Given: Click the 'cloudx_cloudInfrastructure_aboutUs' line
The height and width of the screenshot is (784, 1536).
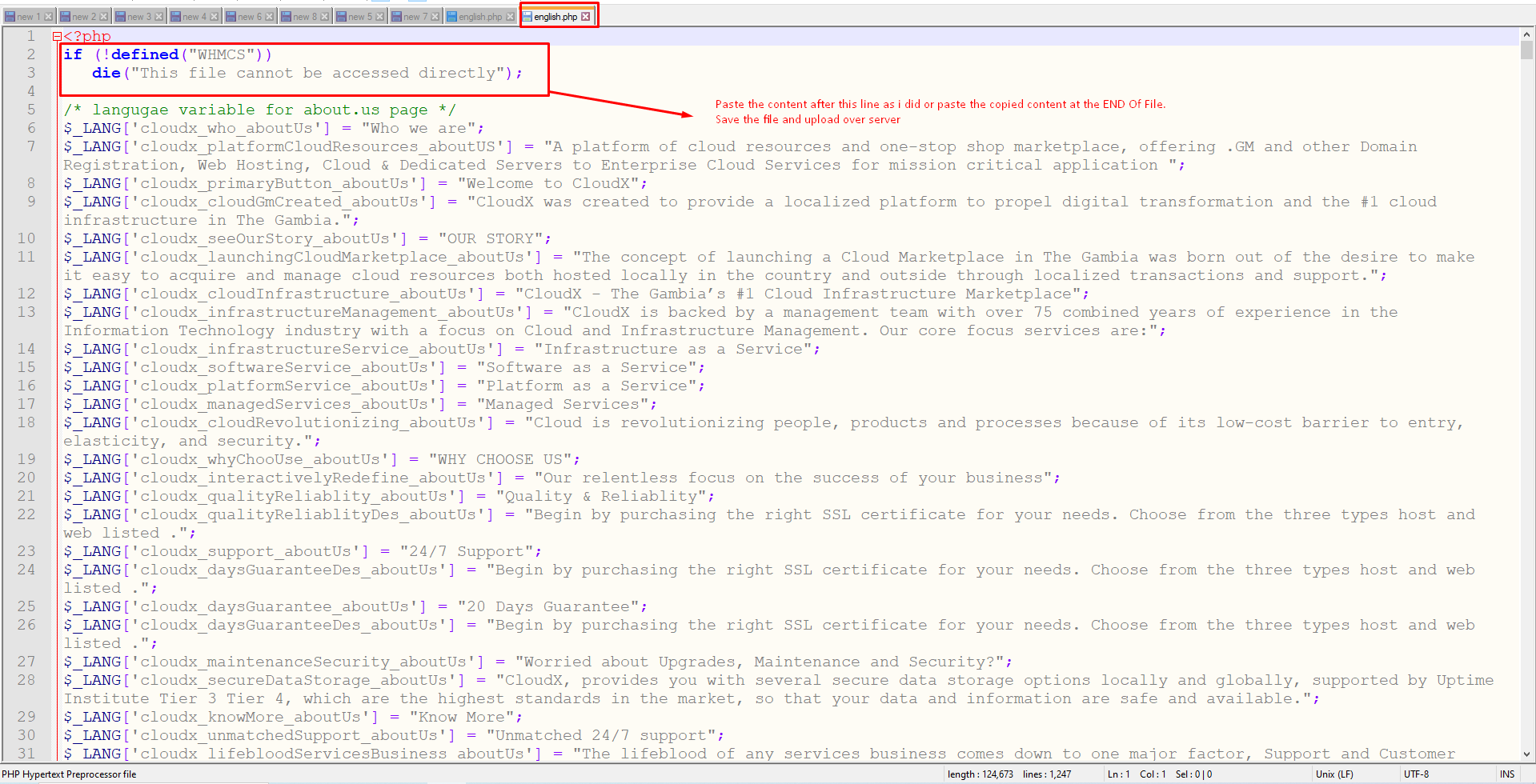Looking at the screenshot, I should click(576, 294).
